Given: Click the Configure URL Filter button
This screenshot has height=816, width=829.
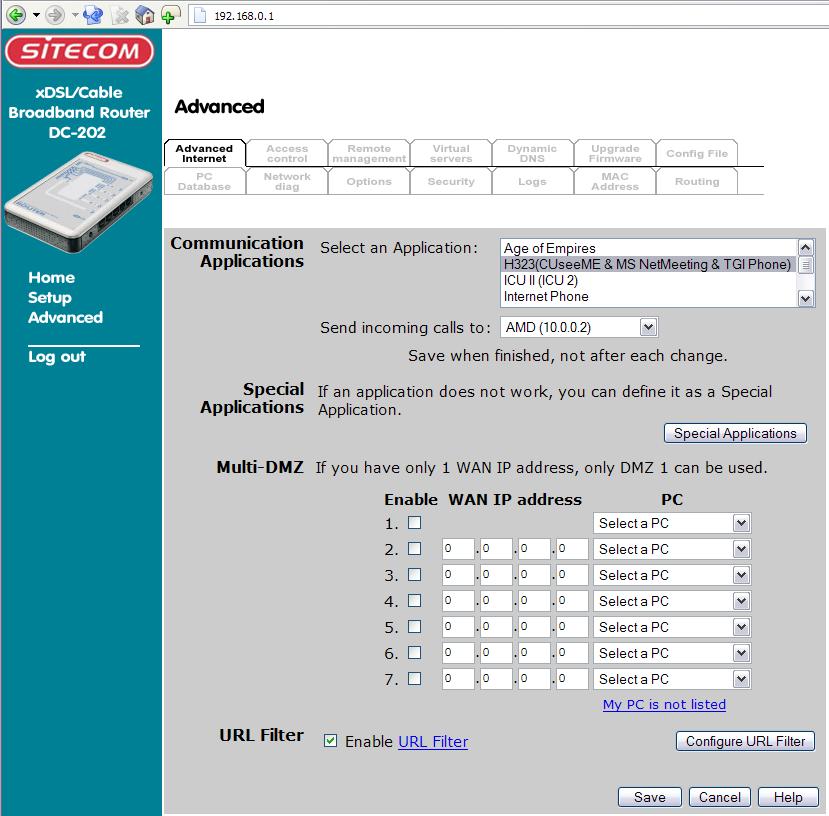Looking at the screenshot, I should coord(745,741).
